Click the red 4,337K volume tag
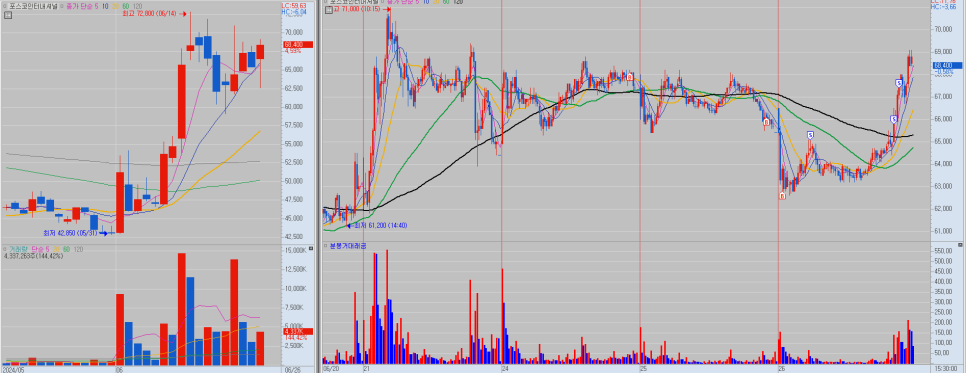This screenshot has height=373, width=966. tap(298, 331)
